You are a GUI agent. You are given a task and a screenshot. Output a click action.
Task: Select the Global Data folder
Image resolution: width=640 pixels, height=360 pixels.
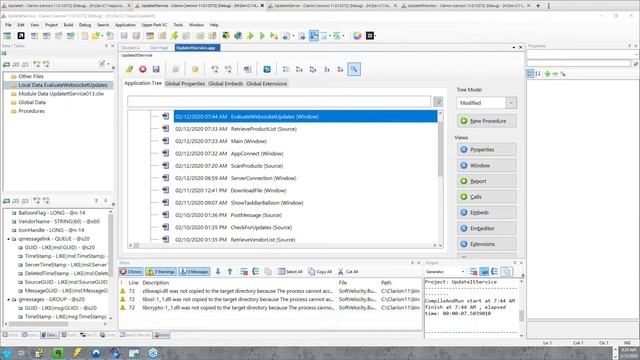pyautogui.click(x=32, y=102)
